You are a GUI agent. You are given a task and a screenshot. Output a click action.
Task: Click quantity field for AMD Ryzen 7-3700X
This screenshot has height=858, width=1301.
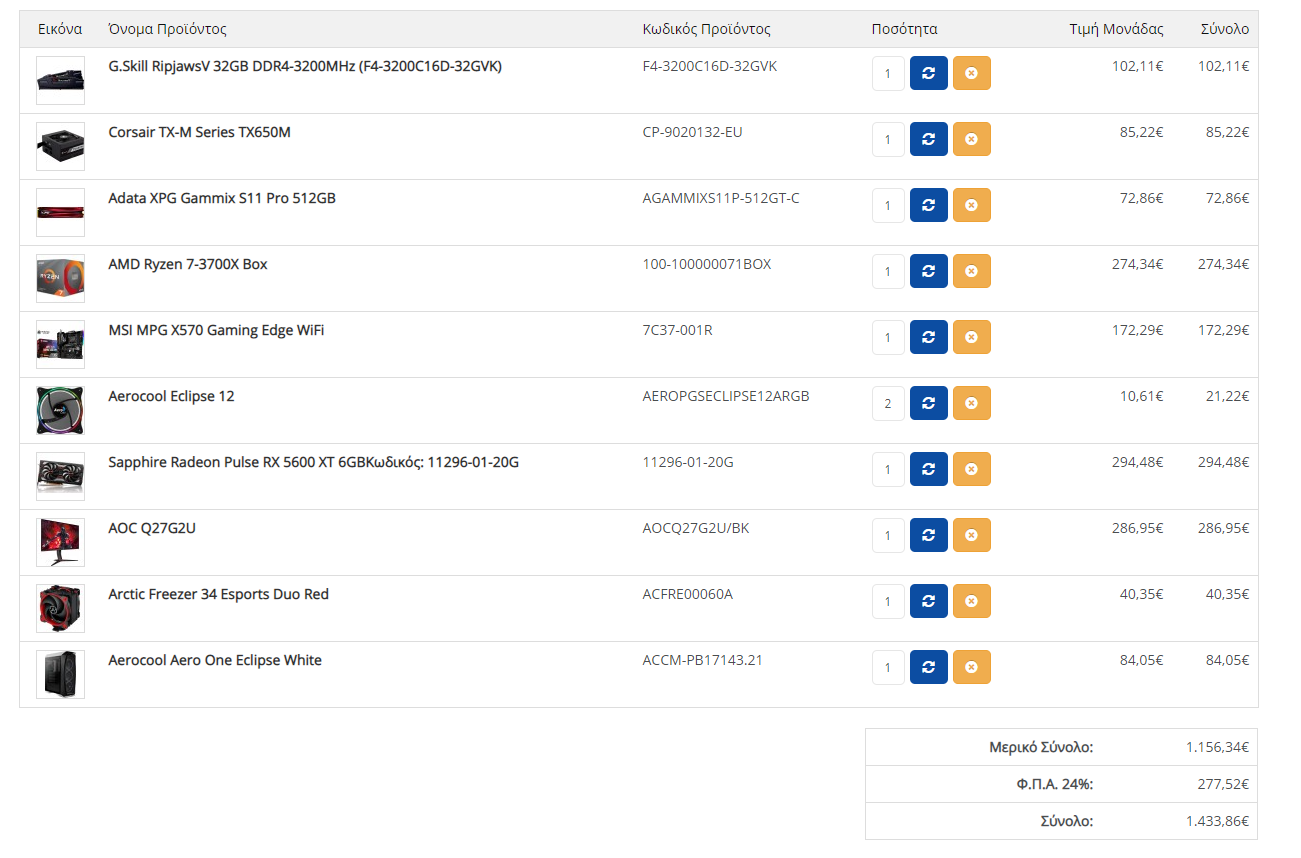[888, 271]
